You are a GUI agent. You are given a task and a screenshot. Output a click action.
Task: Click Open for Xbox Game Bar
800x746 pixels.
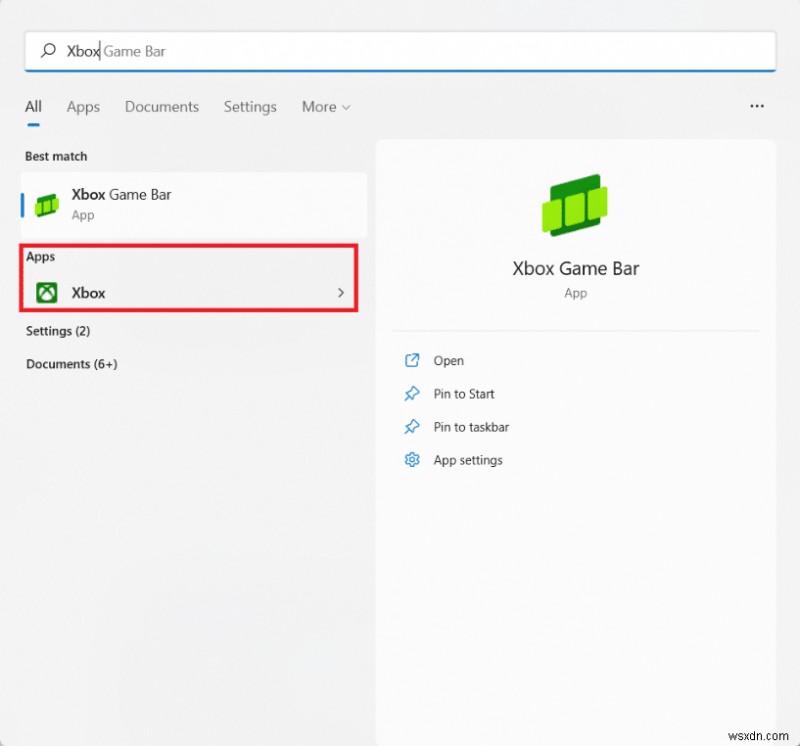448,361
